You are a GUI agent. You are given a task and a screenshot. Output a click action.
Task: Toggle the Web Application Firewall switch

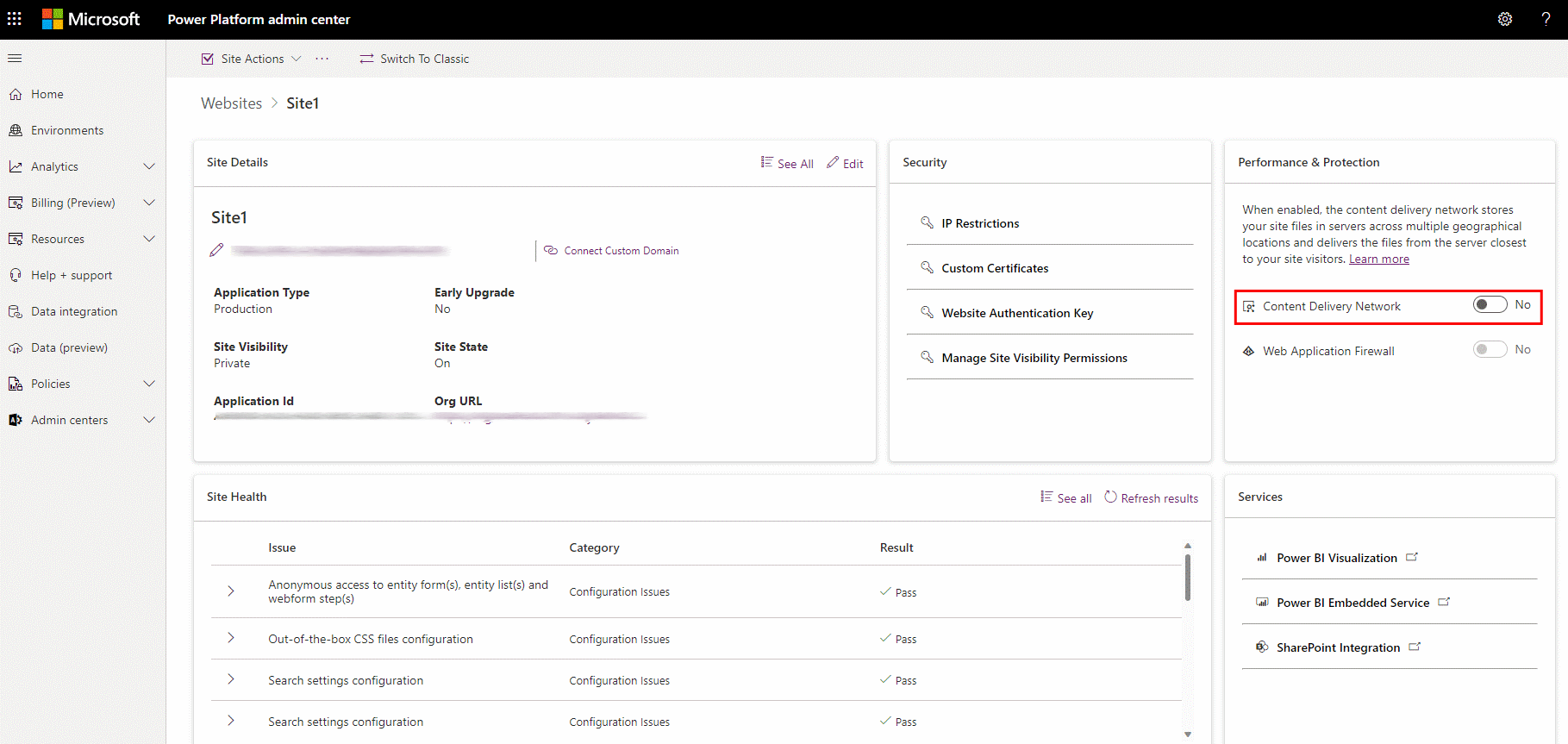(x=1490, y=349)
